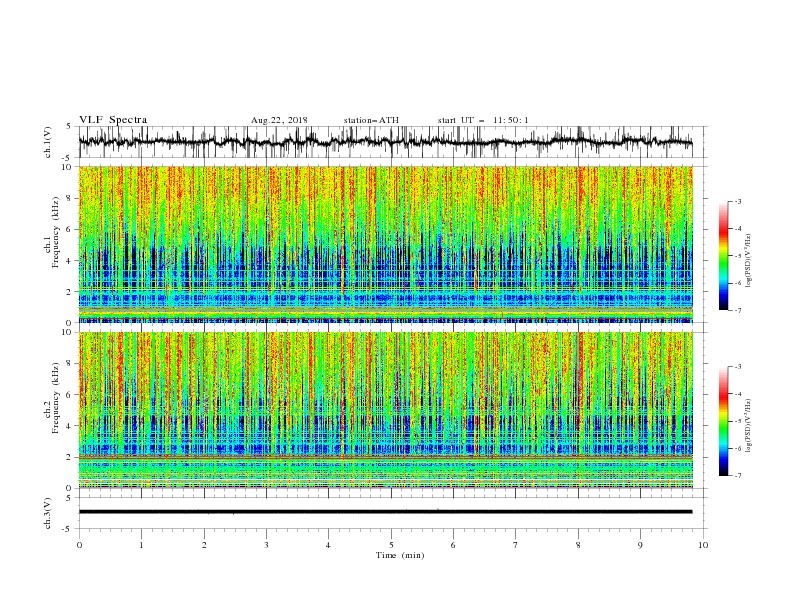Click the "9" tick on the time axis
This screenshot has width=792, height=612.
tap(640, 545)
